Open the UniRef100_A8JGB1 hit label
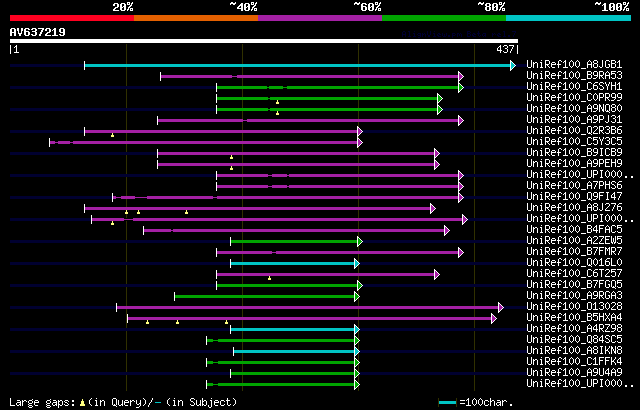This screenshot has height=410, width=640. coord(574,64)
